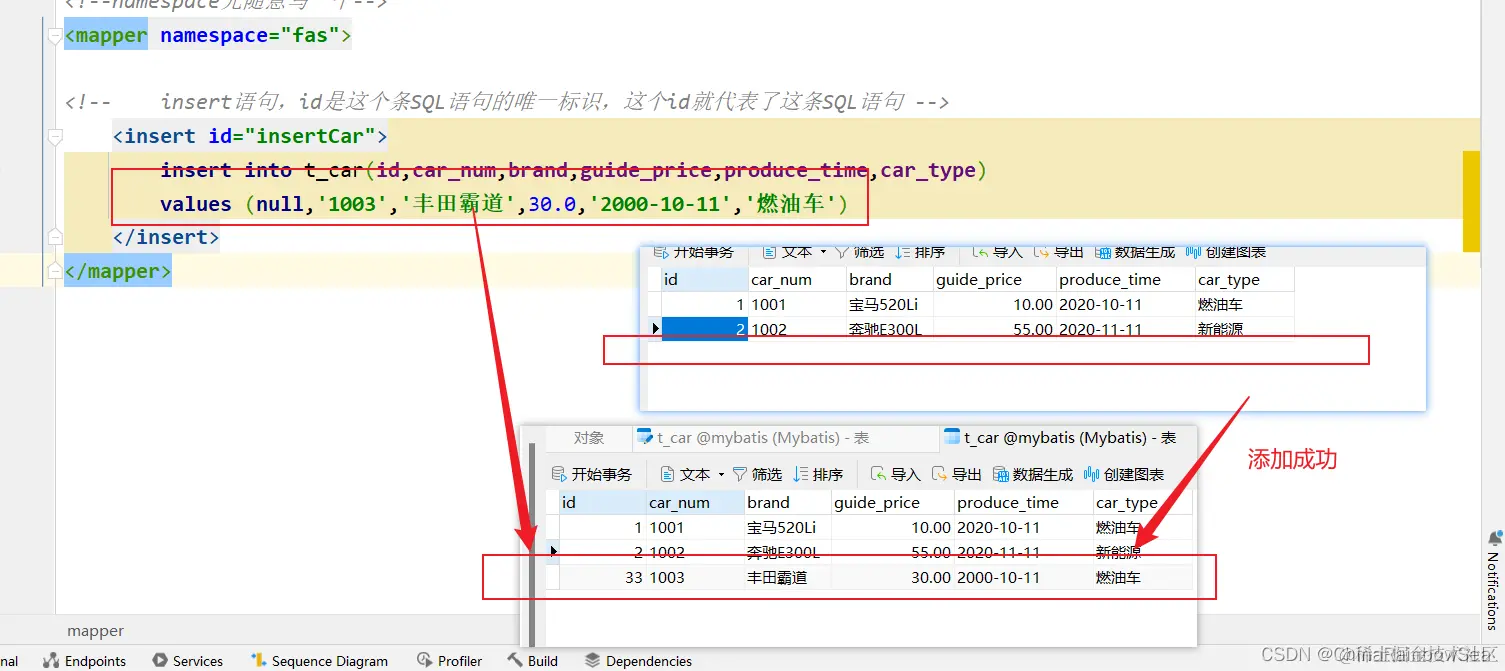The image size is (1505, 671).
Task: Open the Notifications side panel
Action: click(1494, 580)
